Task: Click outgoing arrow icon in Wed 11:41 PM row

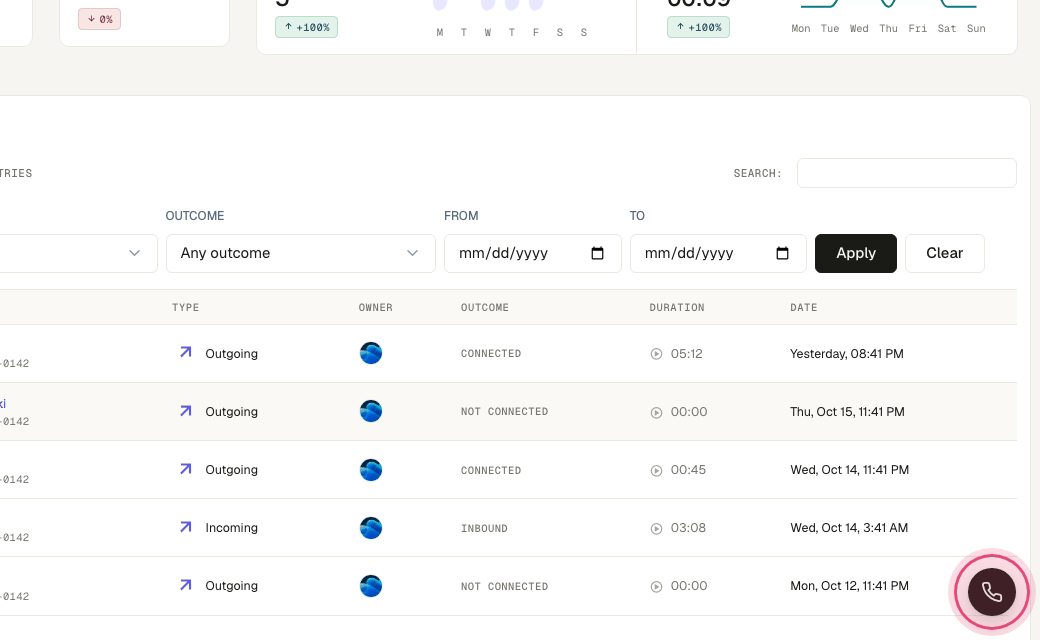Action: pos(186,468)
